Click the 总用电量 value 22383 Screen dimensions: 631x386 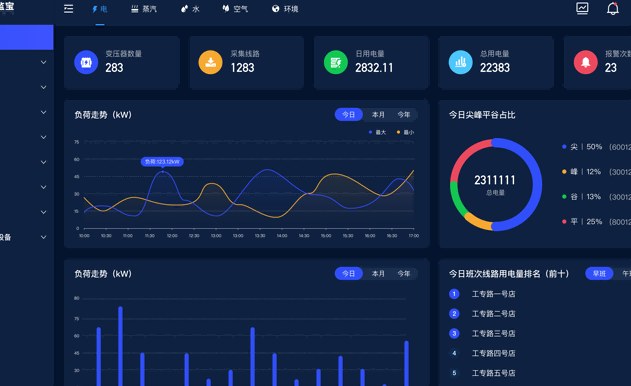[495, 68]
